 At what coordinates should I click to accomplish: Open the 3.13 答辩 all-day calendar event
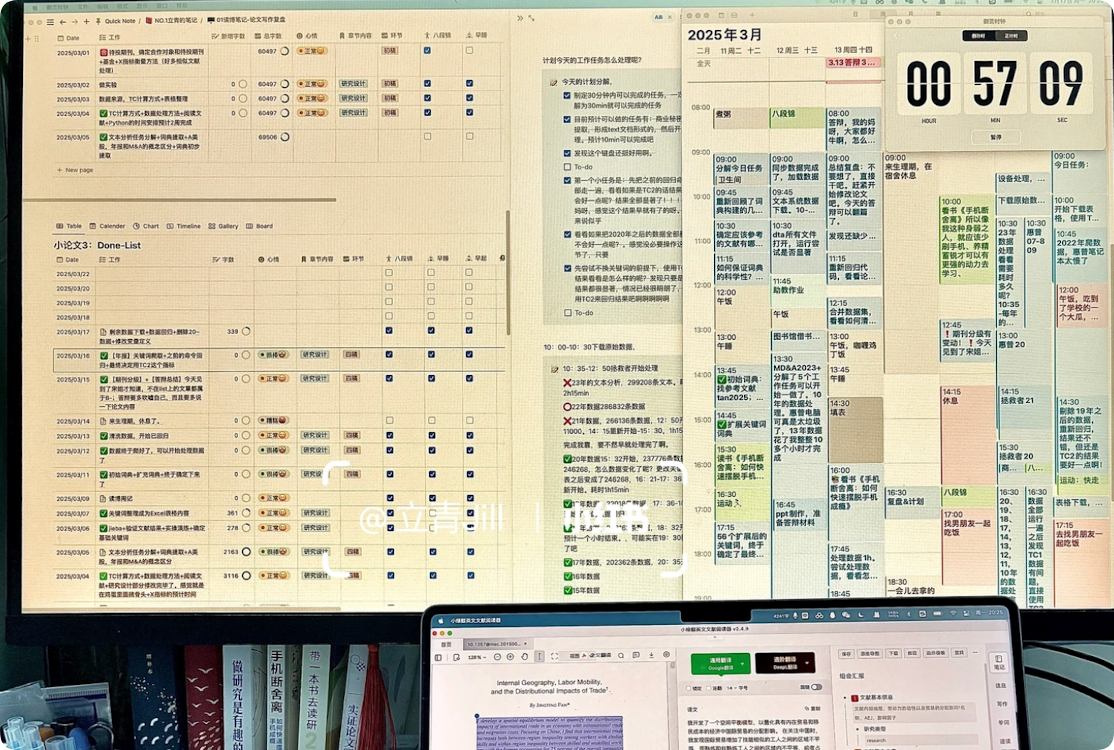coord(853,62)
